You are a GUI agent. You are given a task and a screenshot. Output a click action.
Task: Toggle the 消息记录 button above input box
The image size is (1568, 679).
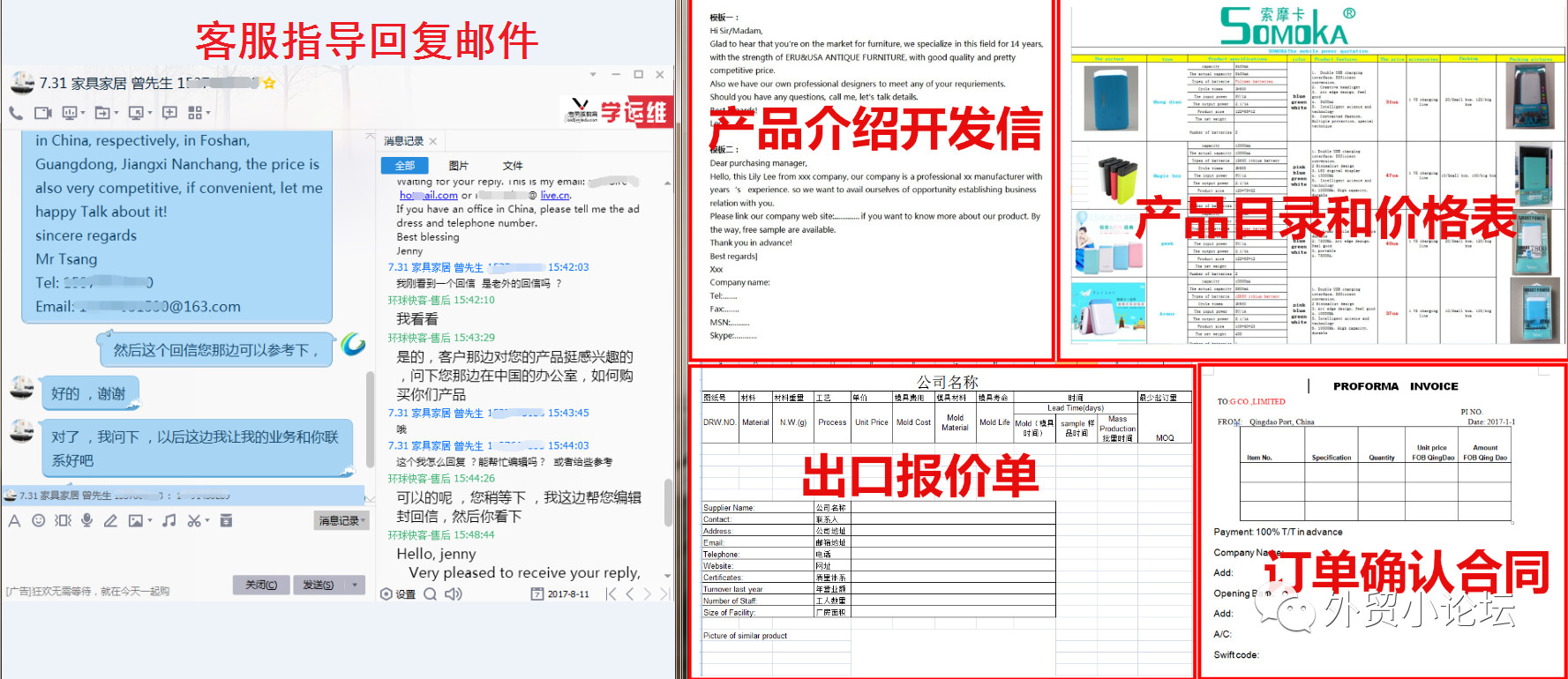[x=342, y=521]
